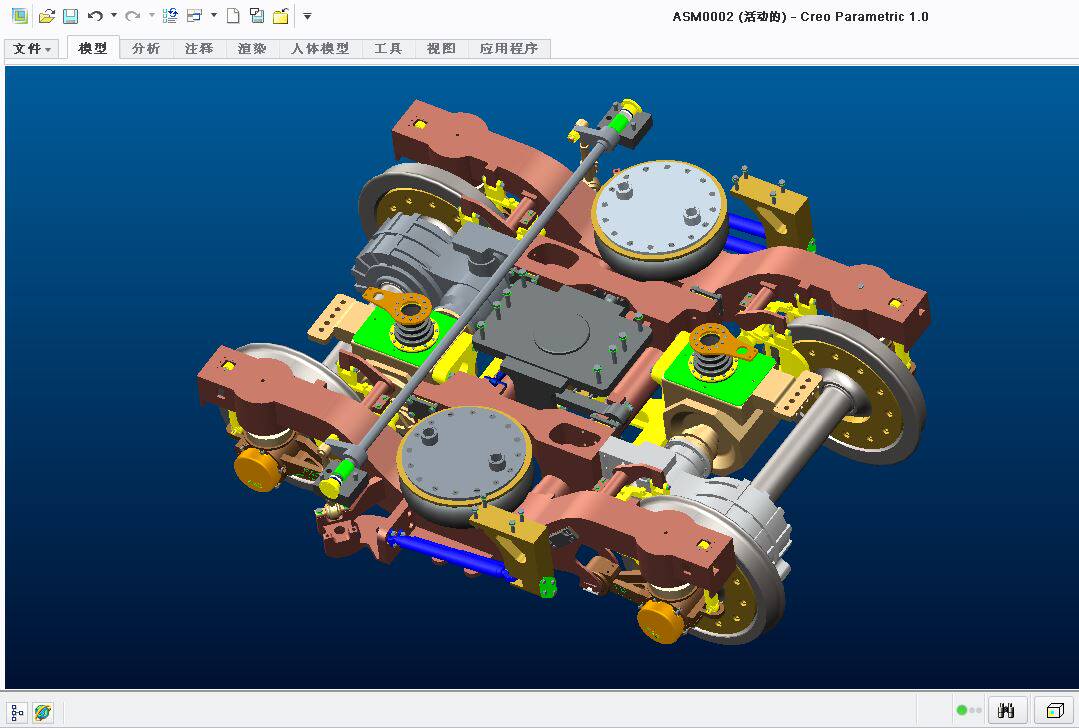The image size is (1079, 728).
Task: Regenerate the model via toolbar icon
Action: point(170,16)
